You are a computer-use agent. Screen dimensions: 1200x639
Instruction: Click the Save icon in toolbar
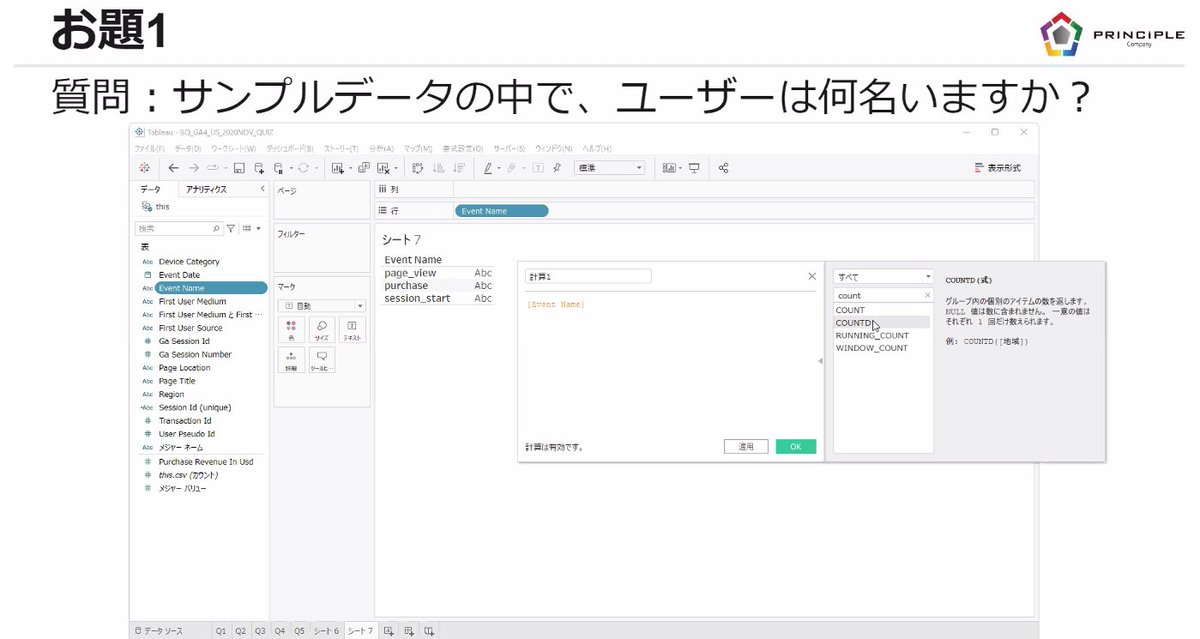pyautogui.click(x=241, y=168)
